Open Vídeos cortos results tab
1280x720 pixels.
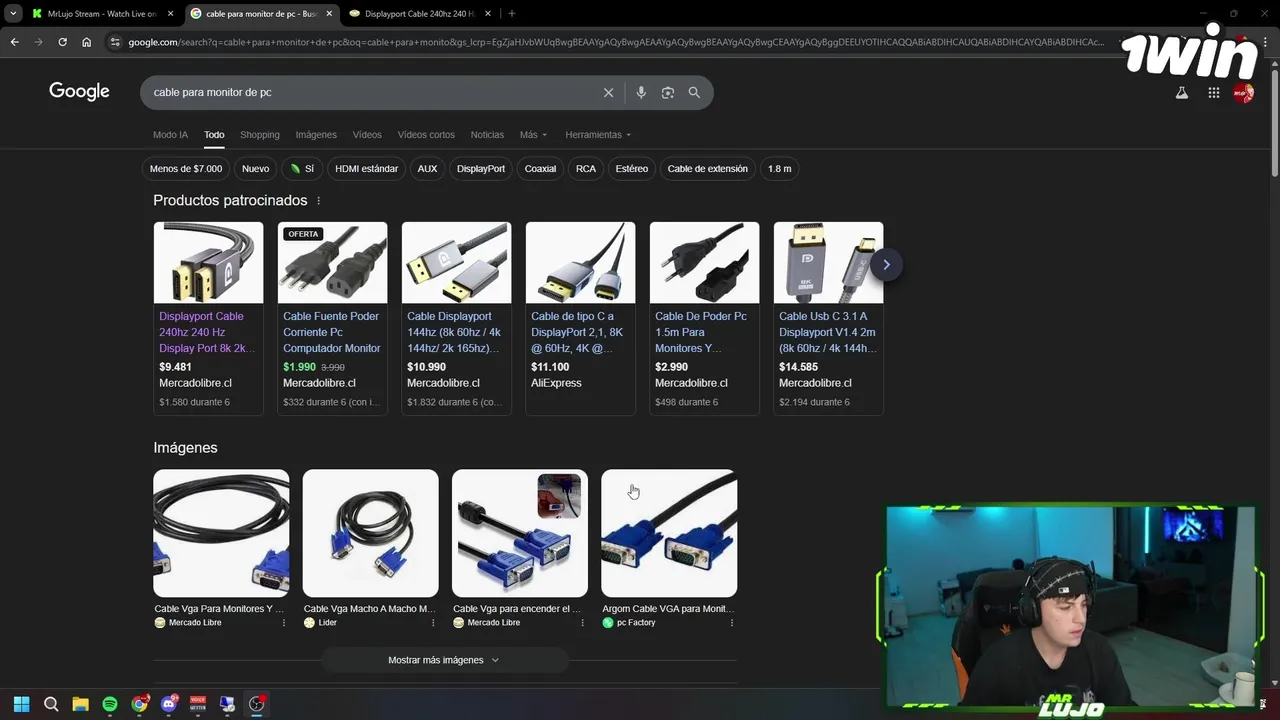426,134
